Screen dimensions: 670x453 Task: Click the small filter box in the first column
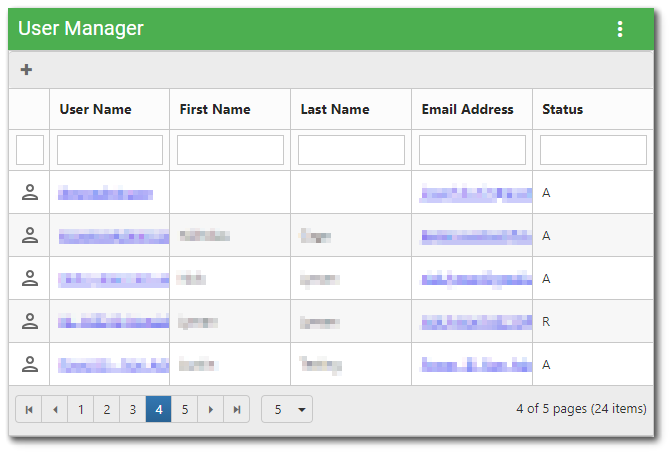pyautogui.click(x=30, y=150)
